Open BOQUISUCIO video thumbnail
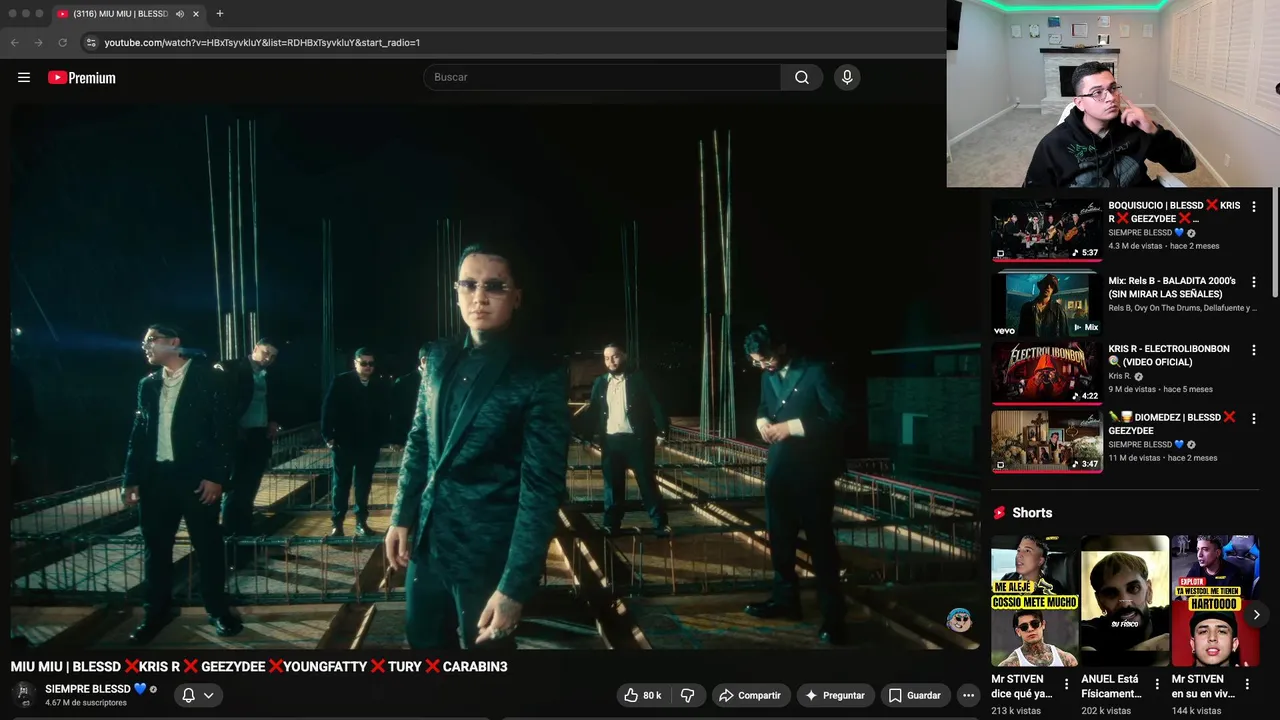 click(1046, 229)
